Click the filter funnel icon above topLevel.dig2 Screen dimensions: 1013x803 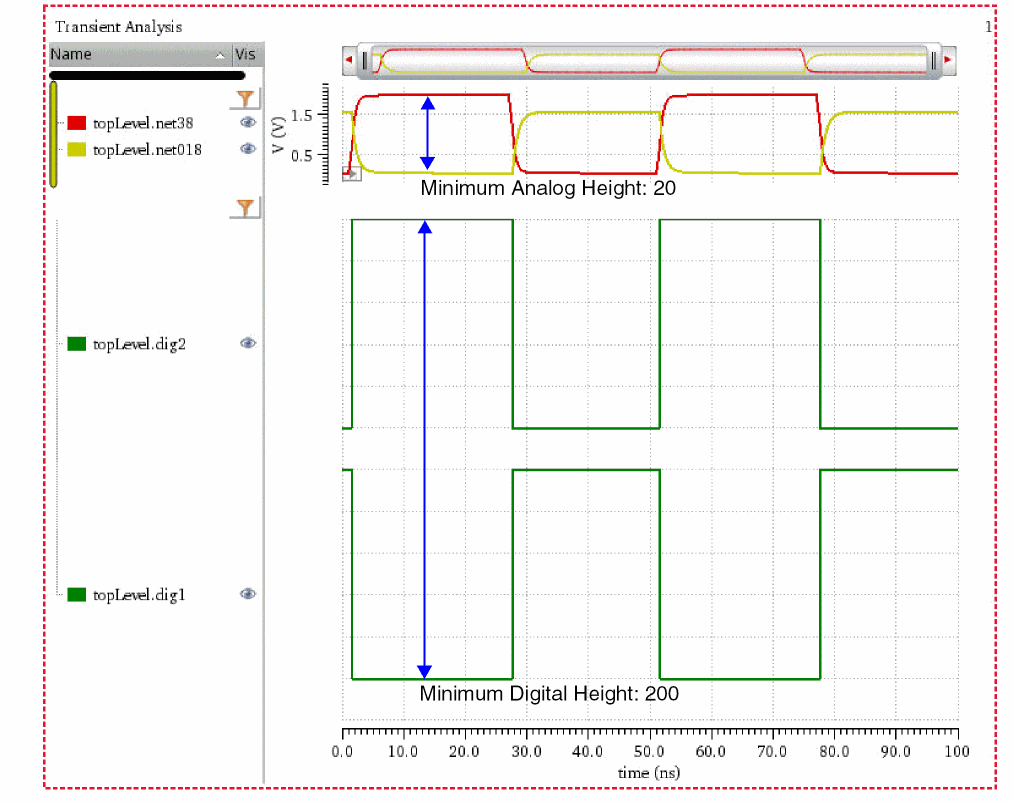[245, 208]
